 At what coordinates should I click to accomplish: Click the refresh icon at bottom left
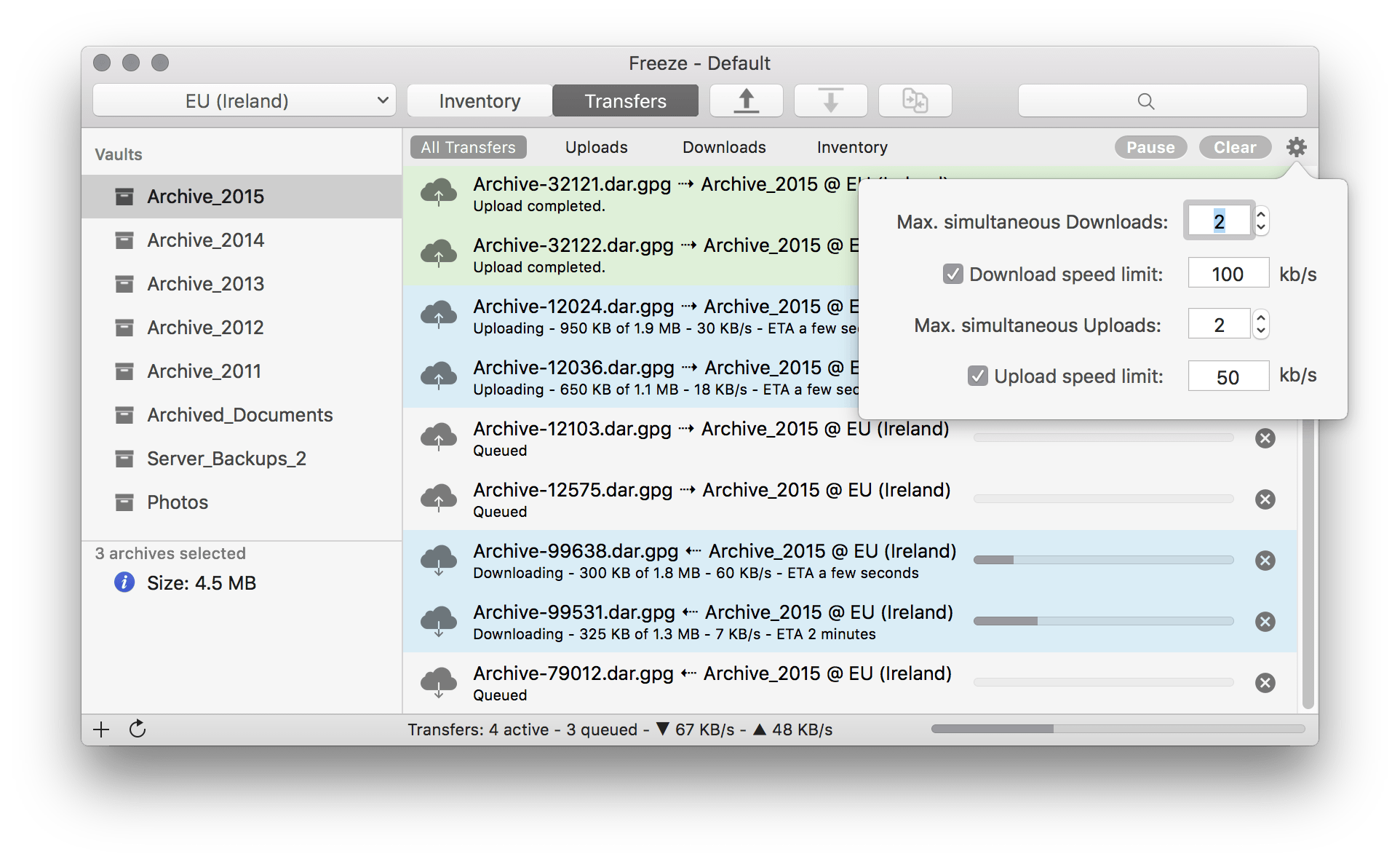[138, 729]
